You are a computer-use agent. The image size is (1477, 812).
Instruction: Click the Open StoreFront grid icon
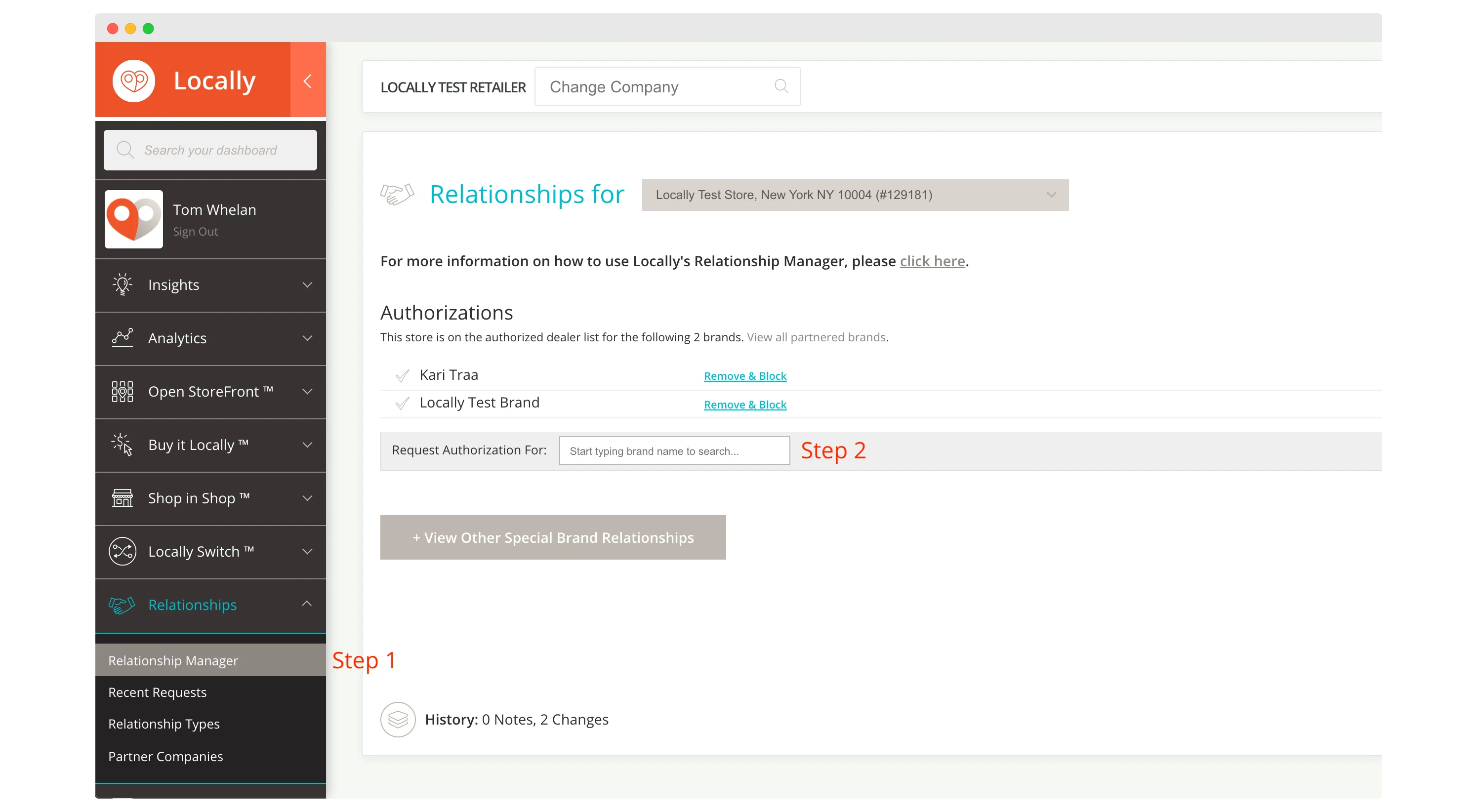pos(122,391)
